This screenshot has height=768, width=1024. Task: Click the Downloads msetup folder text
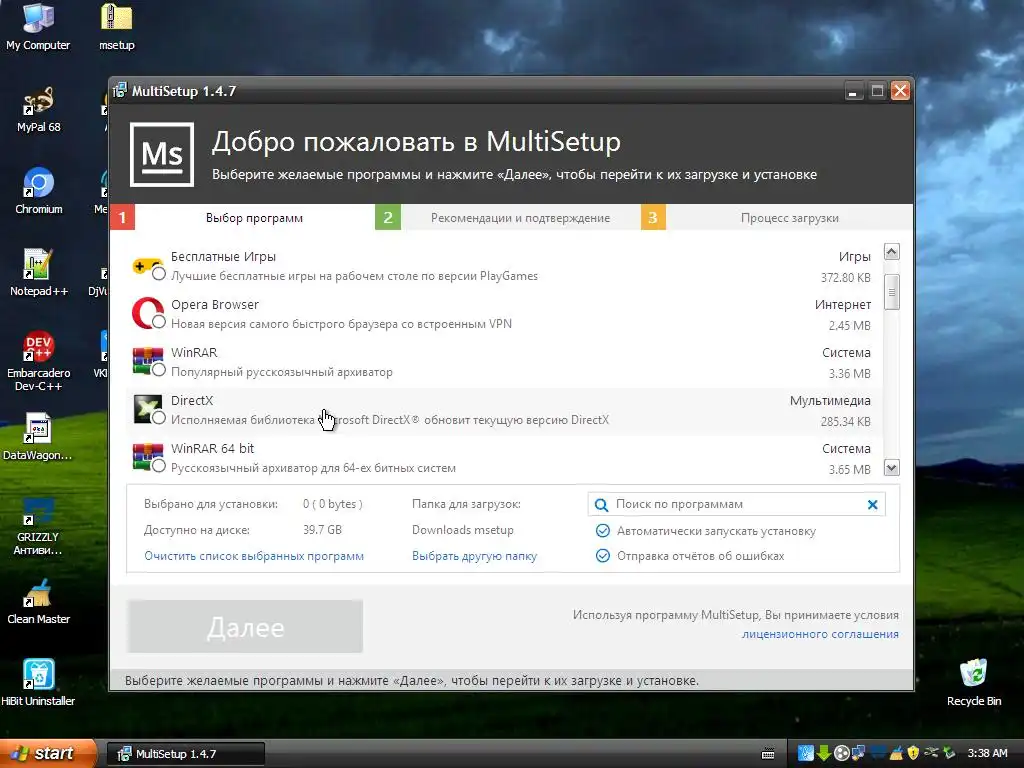[462, 530]
